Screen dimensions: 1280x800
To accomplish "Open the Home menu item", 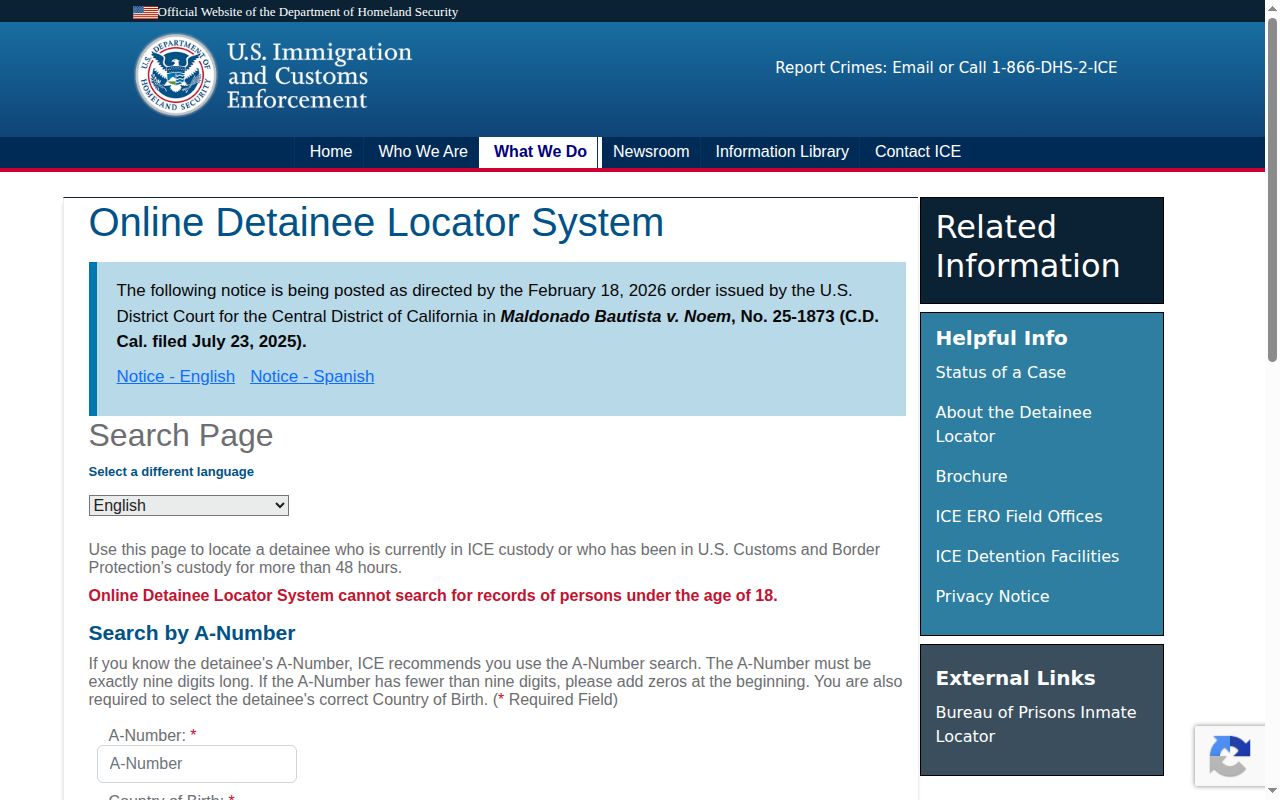I will tap(331, 152).
